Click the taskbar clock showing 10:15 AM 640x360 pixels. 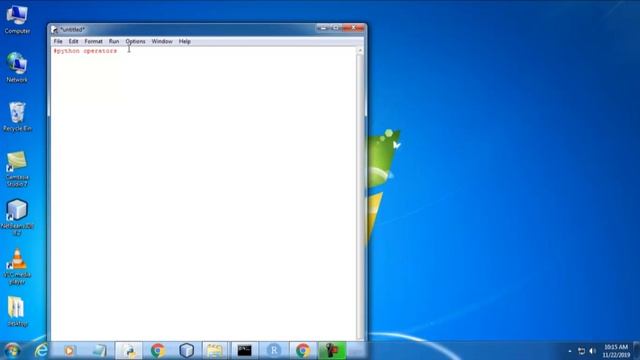pyautogui.click(x=616, y=351)
